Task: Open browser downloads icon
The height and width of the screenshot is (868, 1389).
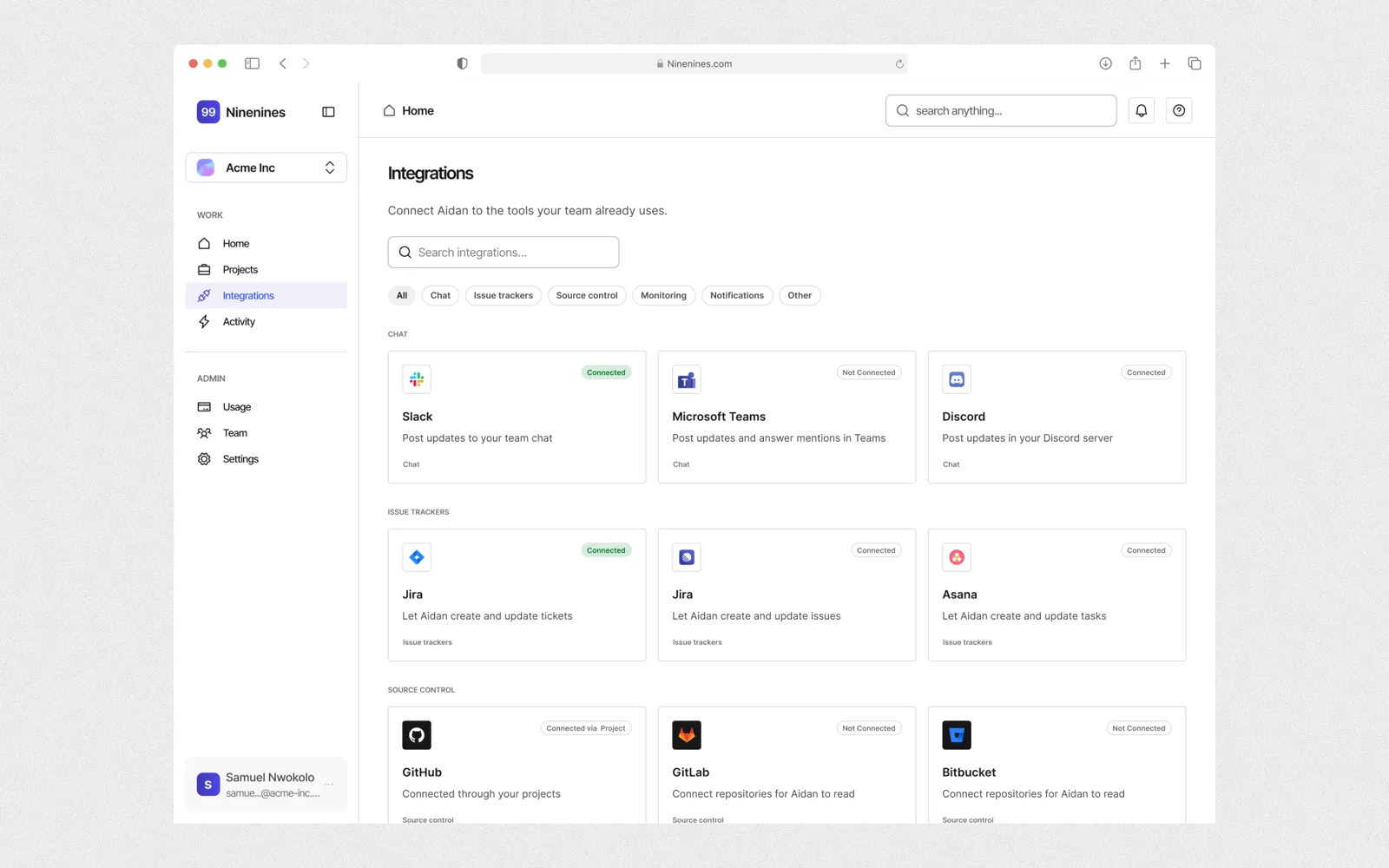Action: click(x=1105, y=63)
